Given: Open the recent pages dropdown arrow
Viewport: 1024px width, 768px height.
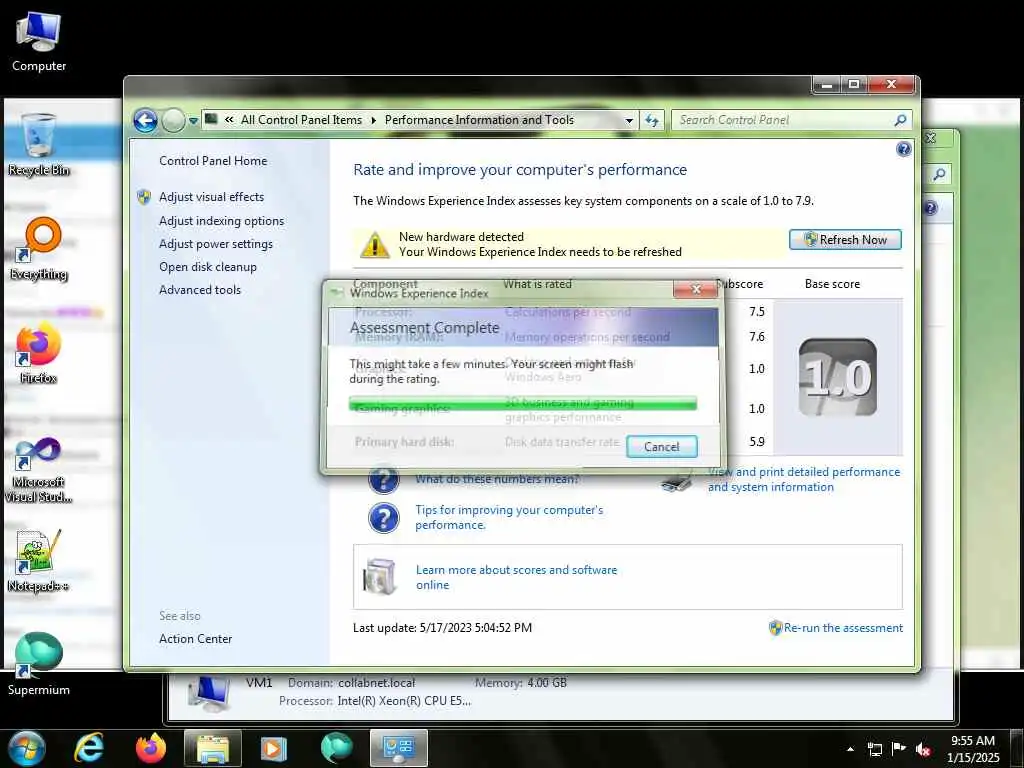Looking at the screenshot, I should click(193, 121).
